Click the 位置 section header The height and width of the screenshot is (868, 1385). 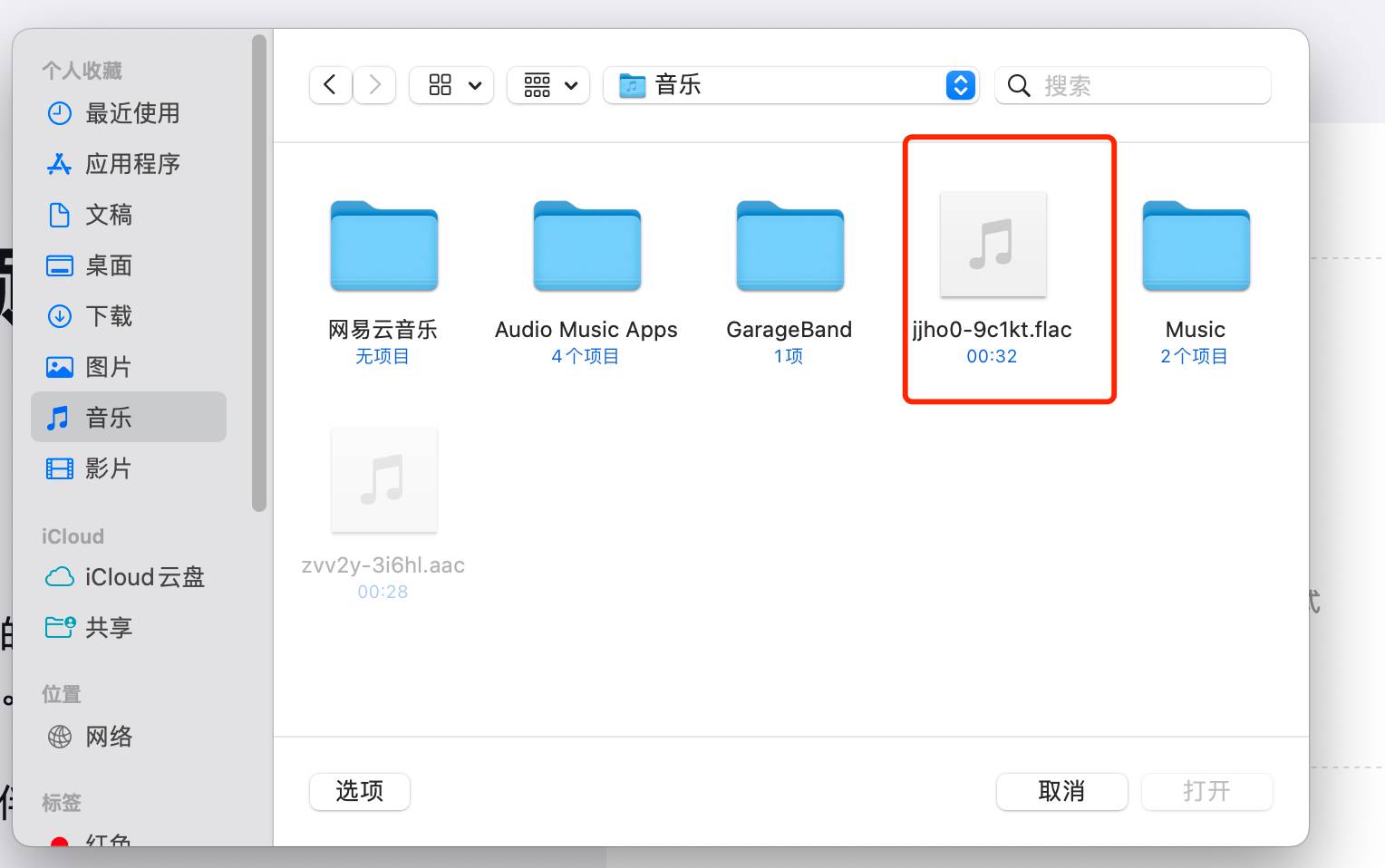[61, 694]
